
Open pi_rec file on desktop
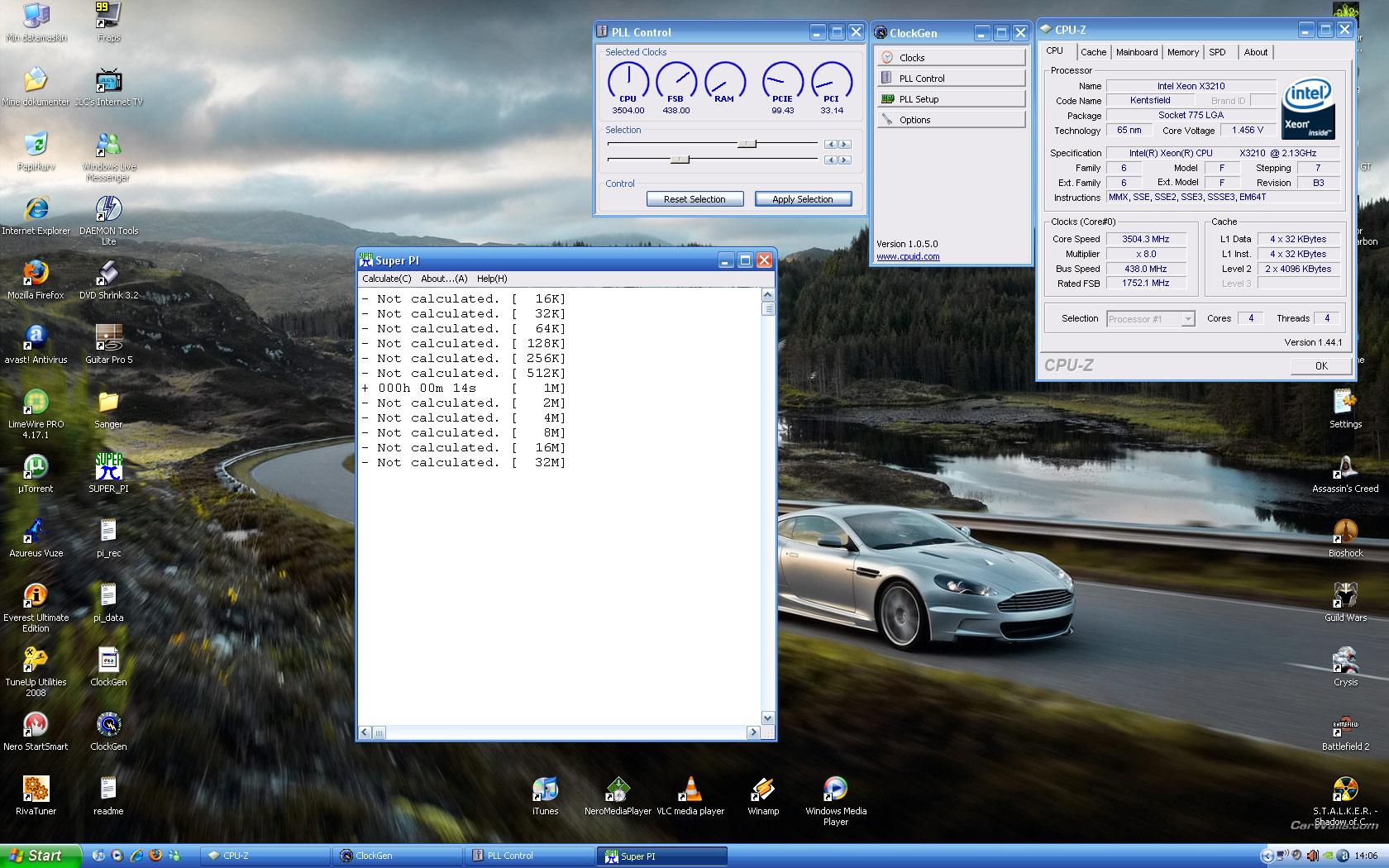[x=108, y=537]
